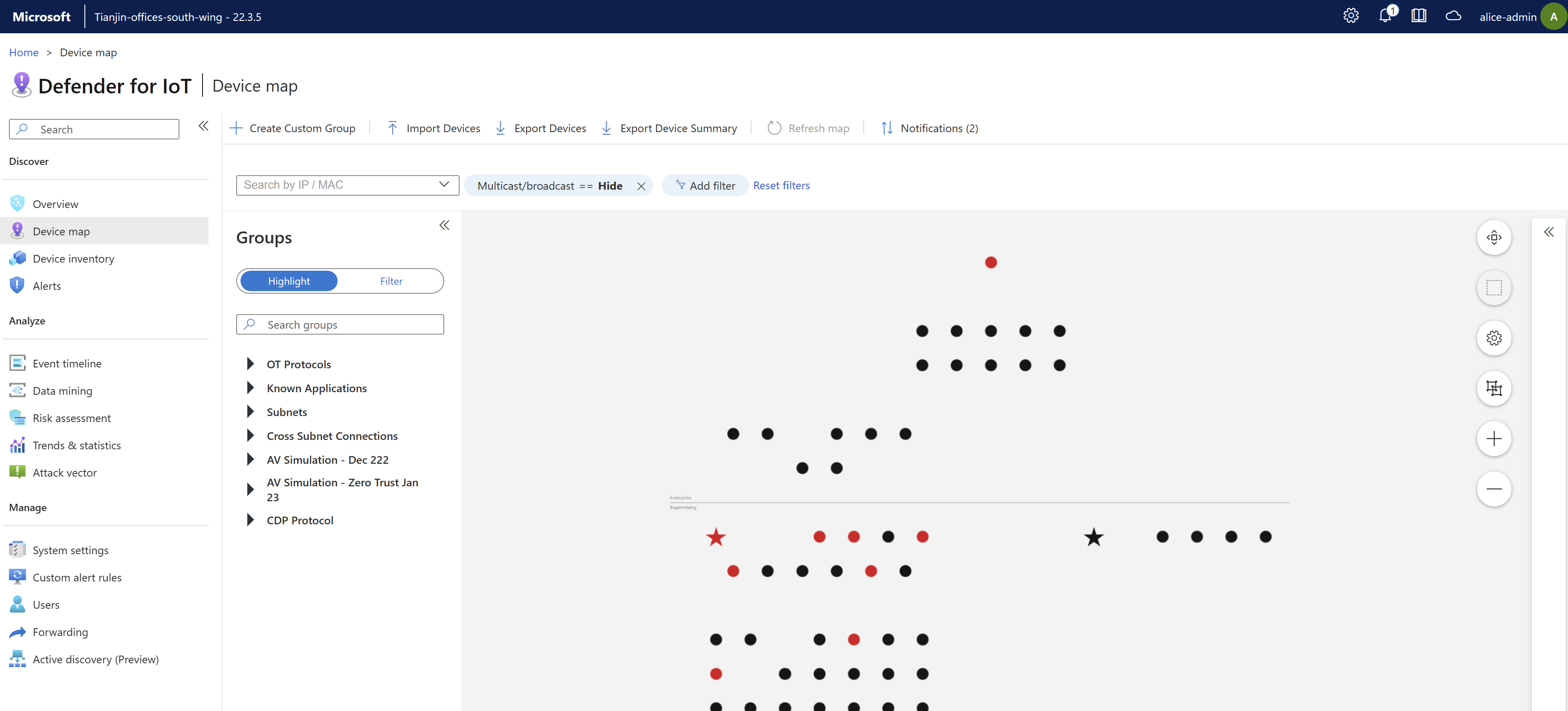This screenshot has width=1568, height=711.
Task: Open Device inventory in sidebar
Action: [x=73, y=259]
